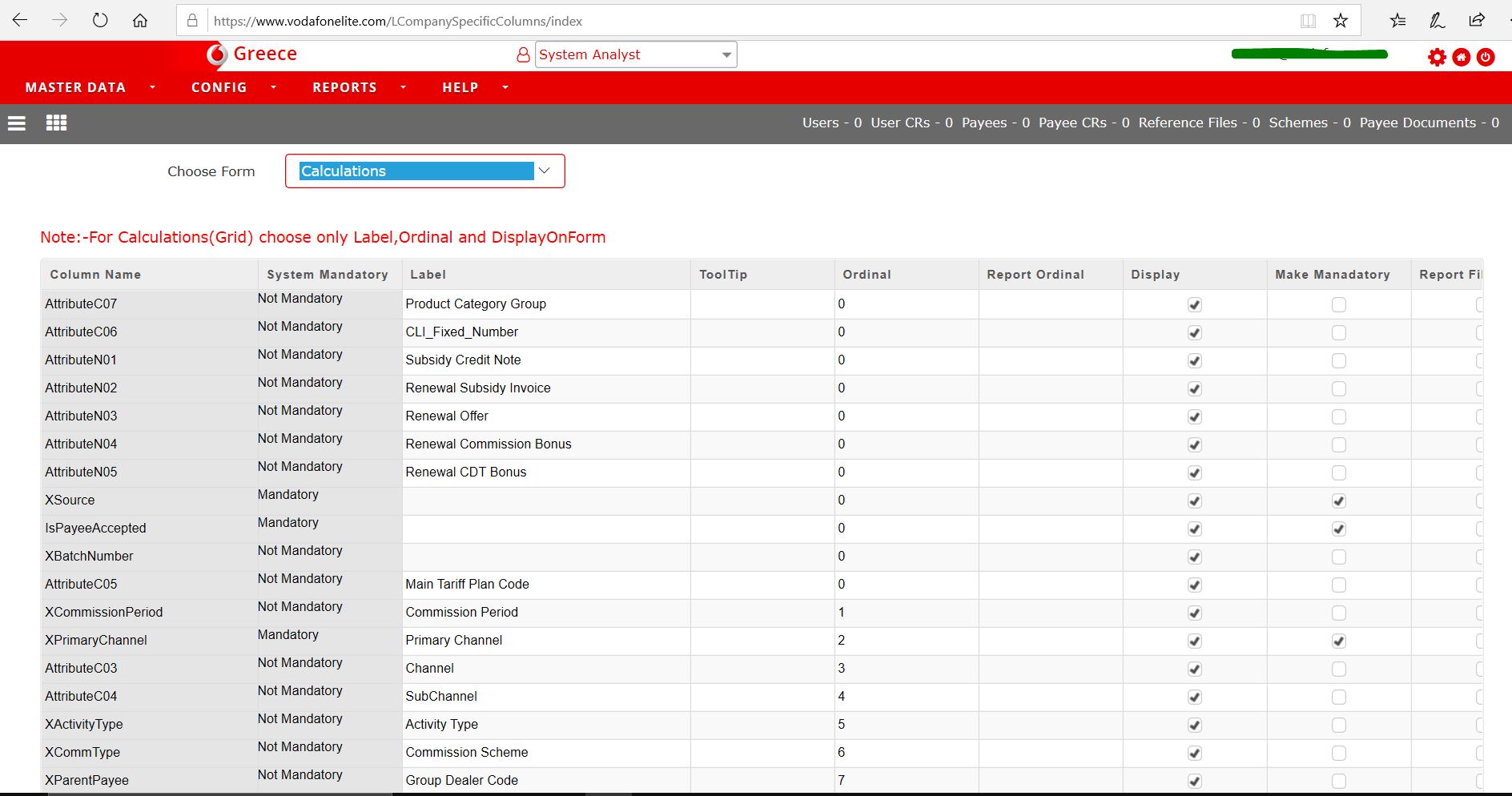Image resolution: width=1512 pixels, height=796 pixels.
Task: Toggle Make Mandatory for Primary Channel row
Action: click(x=1339, y=641)
